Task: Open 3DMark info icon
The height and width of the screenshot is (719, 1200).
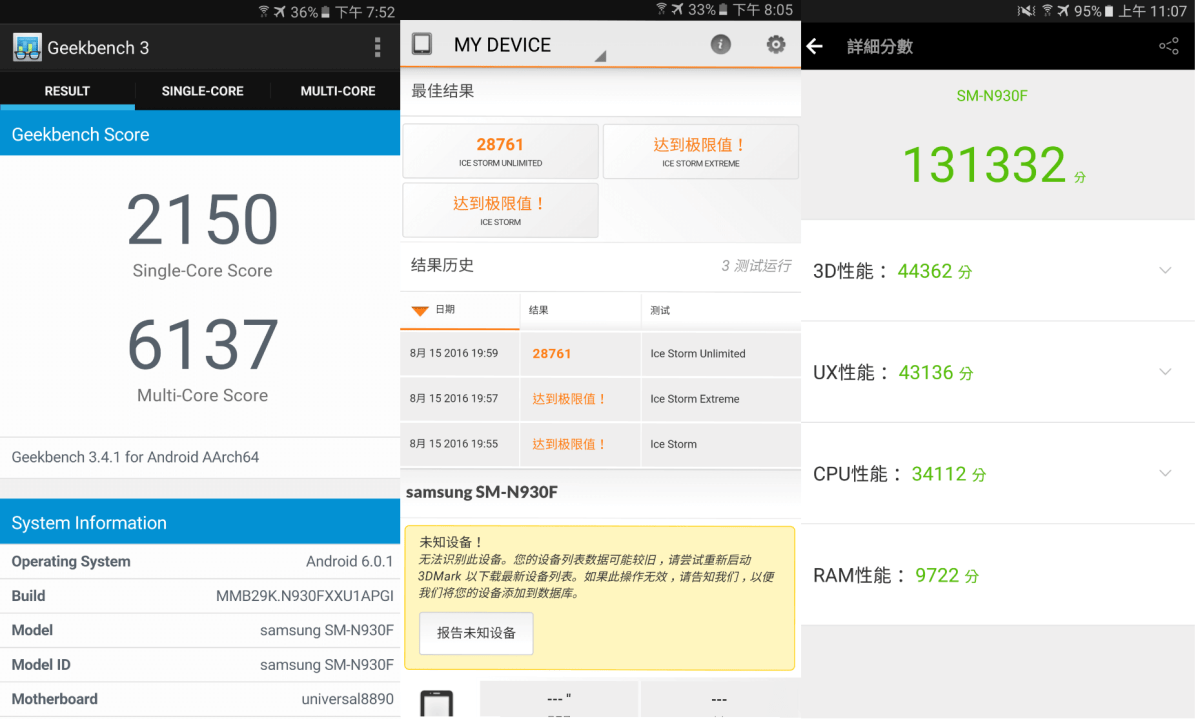Action: click(720, 44)
